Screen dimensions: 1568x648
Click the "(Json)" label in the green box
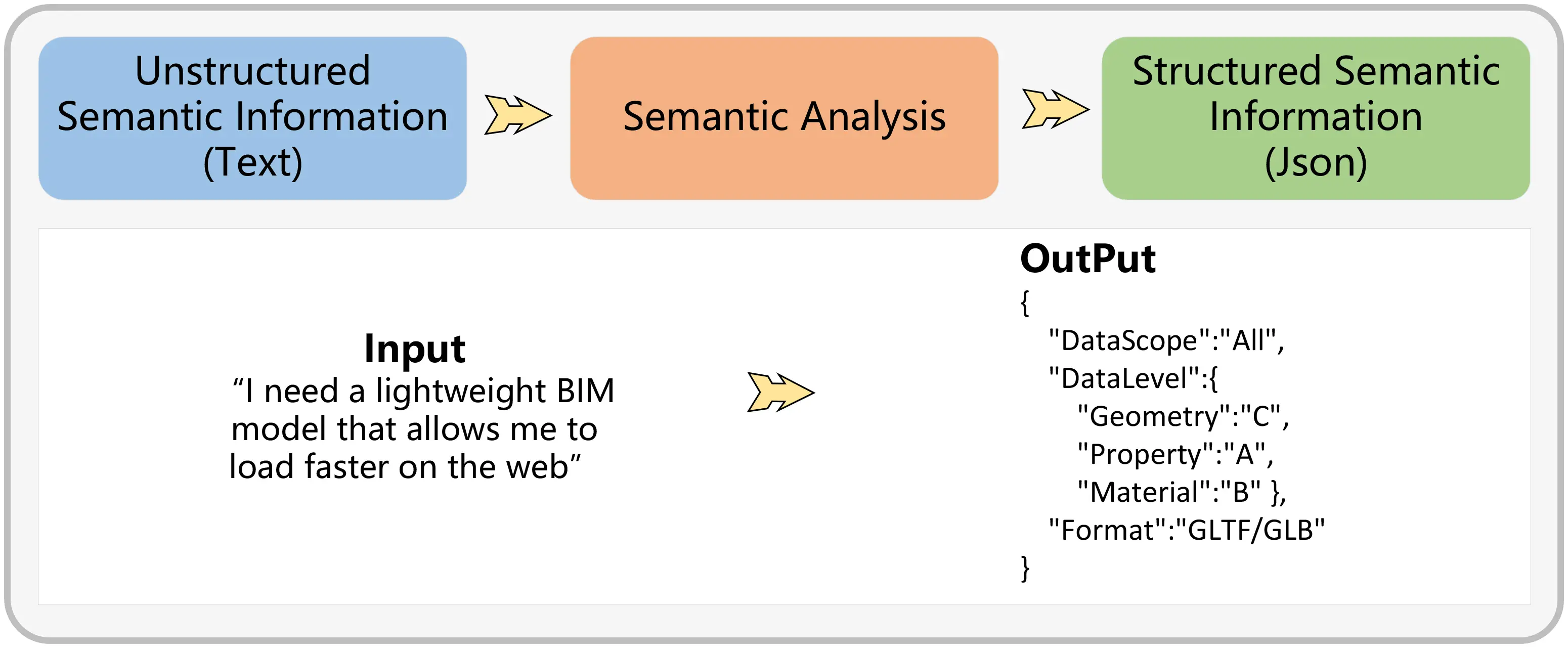(1316, 162)
